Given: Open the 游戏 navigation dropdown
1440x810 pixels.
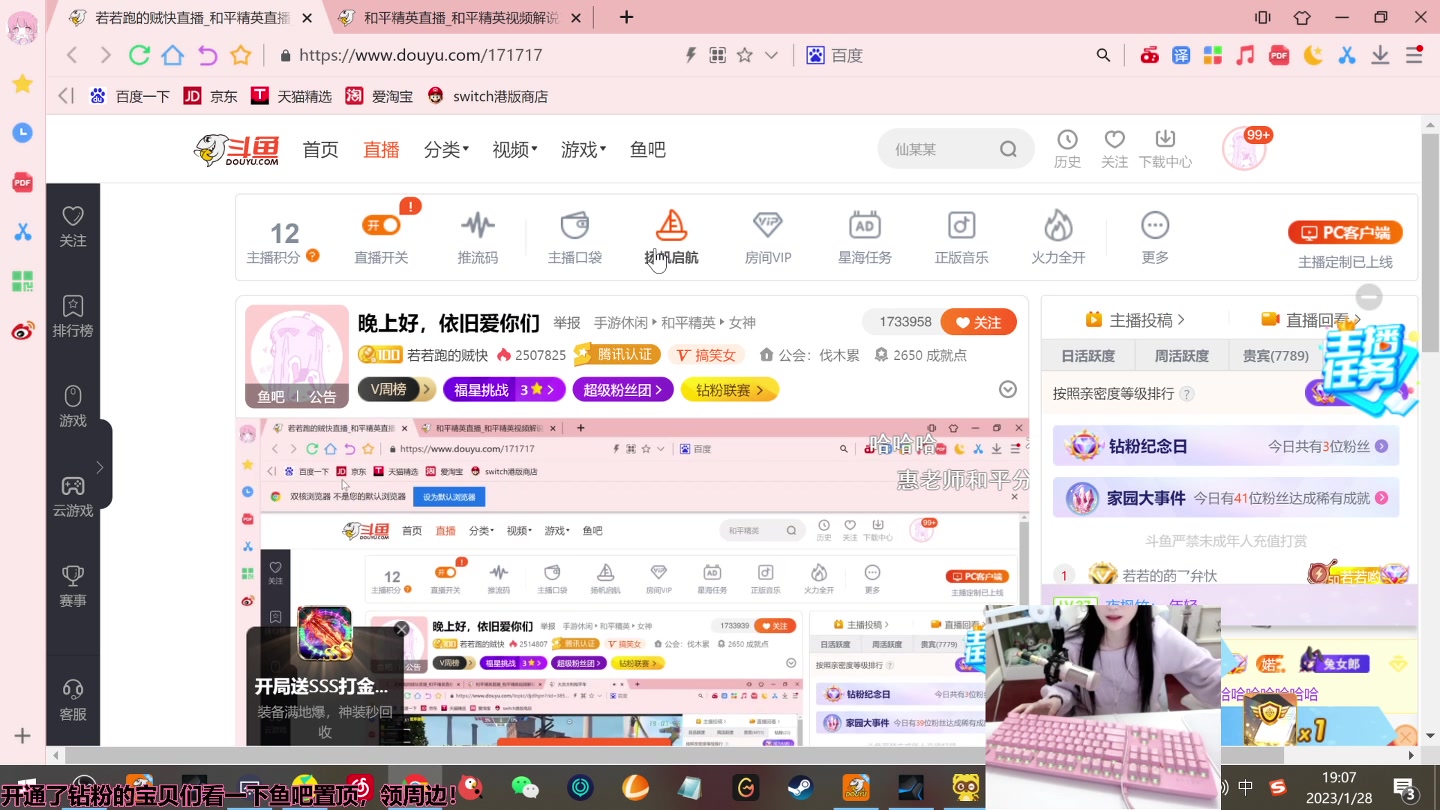Looking at the screenshot, I should point(582,148).
